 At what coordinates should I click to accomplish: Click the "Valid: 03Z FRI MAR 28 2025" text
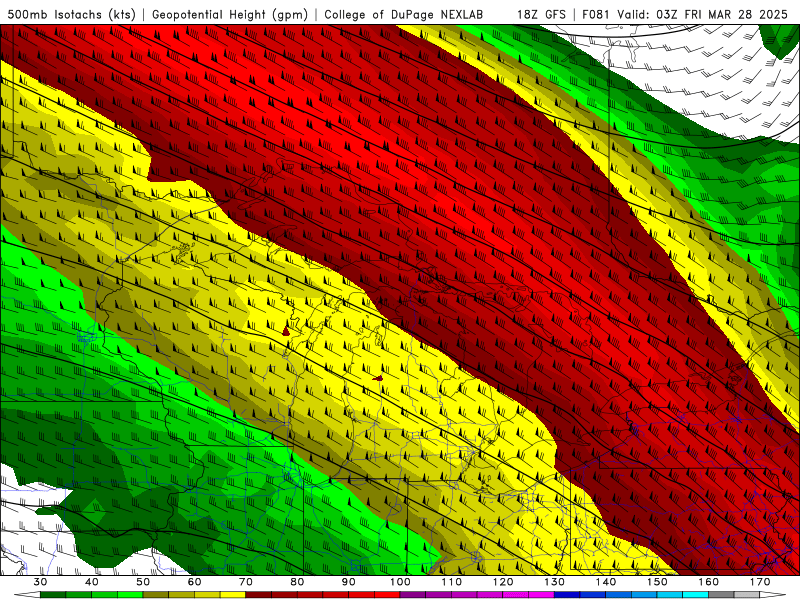click(703, 14)
